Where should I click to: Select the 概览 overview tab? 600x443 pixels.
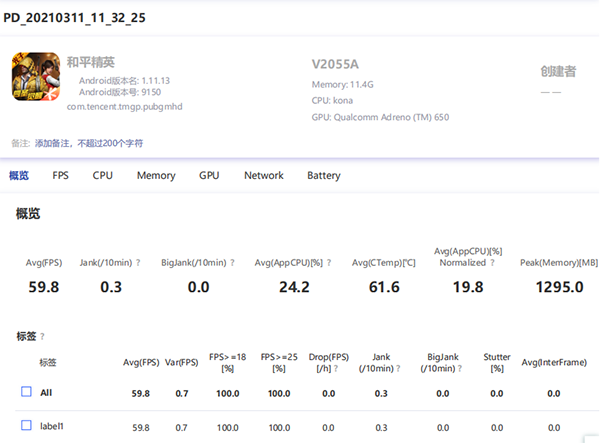pyautogui.click(x=19, y=176)
